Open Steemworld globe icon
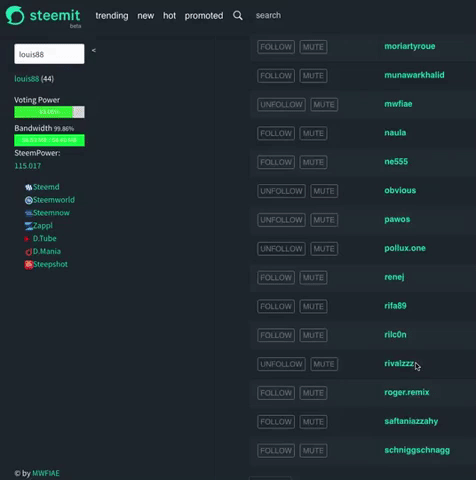Screen dimensions: 476x480 coord(29,200)
